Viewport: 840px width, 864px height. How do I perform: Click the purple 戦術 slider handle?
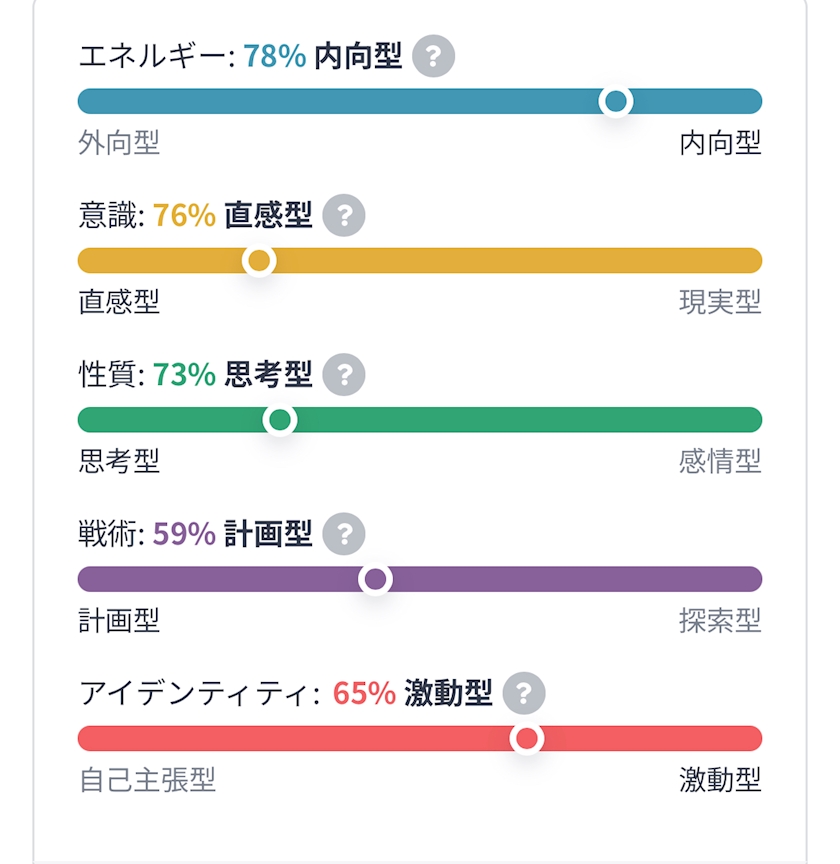[x=375, y=579]
